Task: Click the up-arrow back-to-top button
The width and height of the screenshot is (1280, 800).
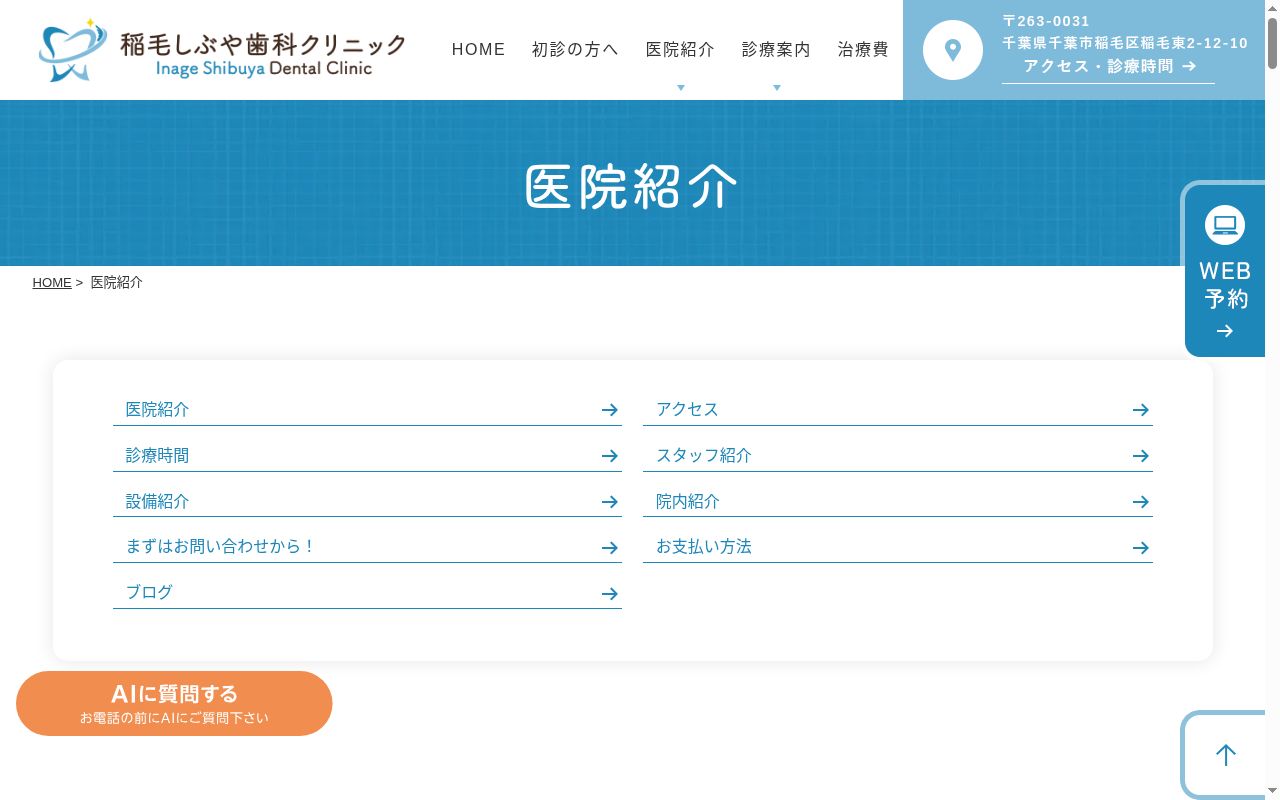Action: pos(1225,755)
